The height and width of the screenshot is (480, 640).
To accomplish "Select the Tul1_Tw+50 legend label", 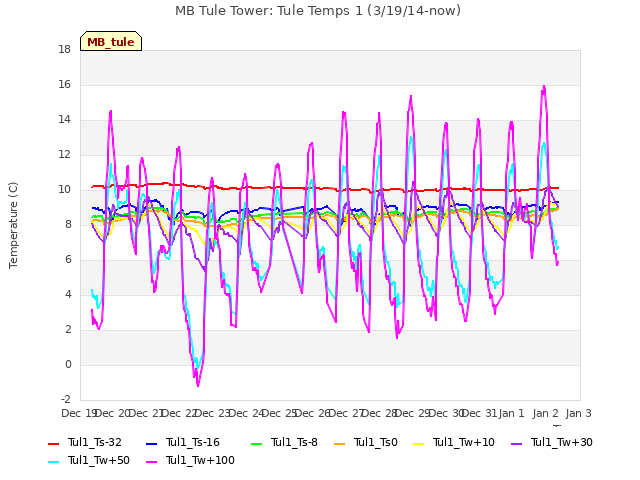I will pos(99,460).
